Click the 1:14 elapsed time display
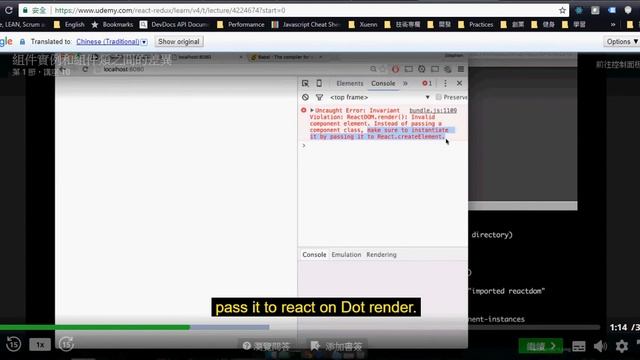640x360 pixels. (x=618, y=327)
